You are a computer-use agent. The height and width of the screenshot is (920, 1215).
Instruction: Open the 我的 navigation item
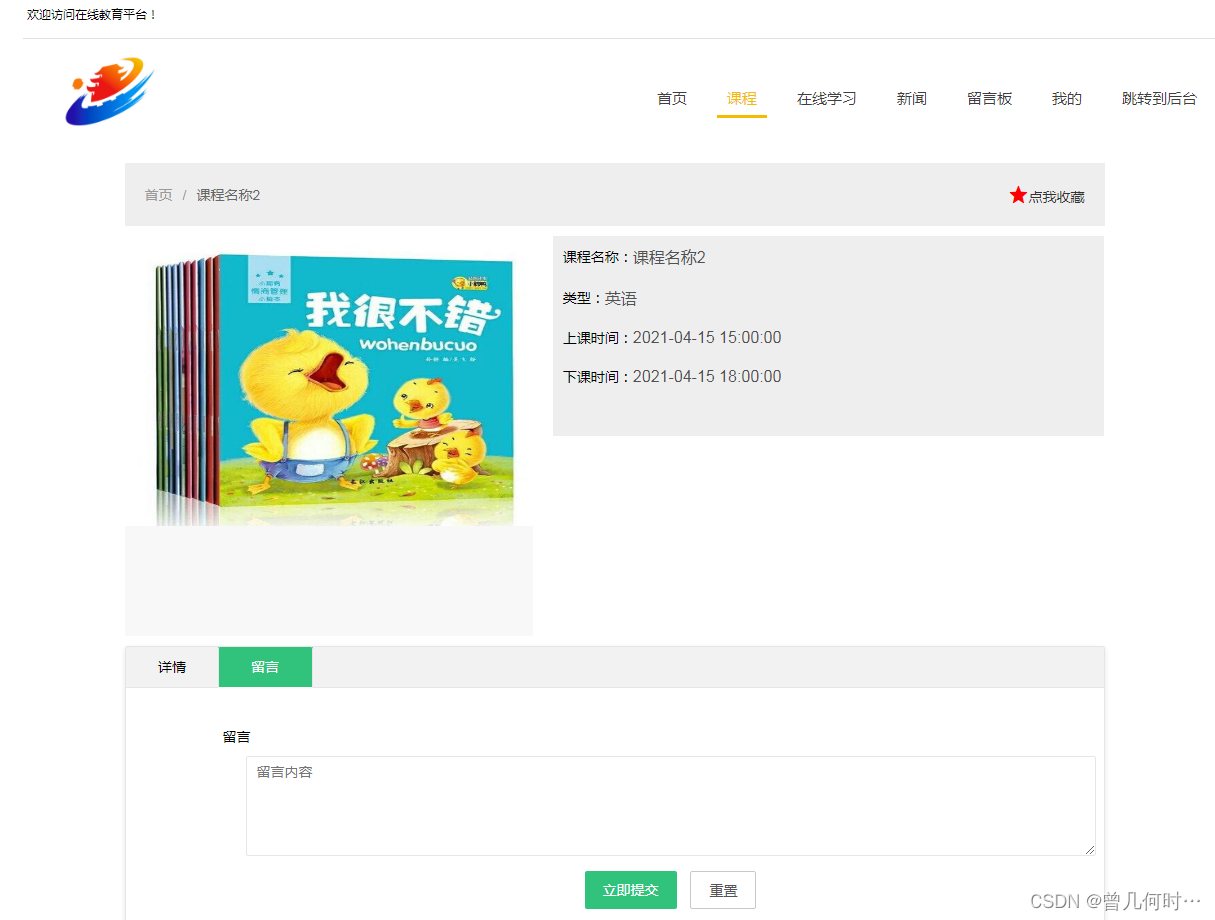coord(1067,98)
